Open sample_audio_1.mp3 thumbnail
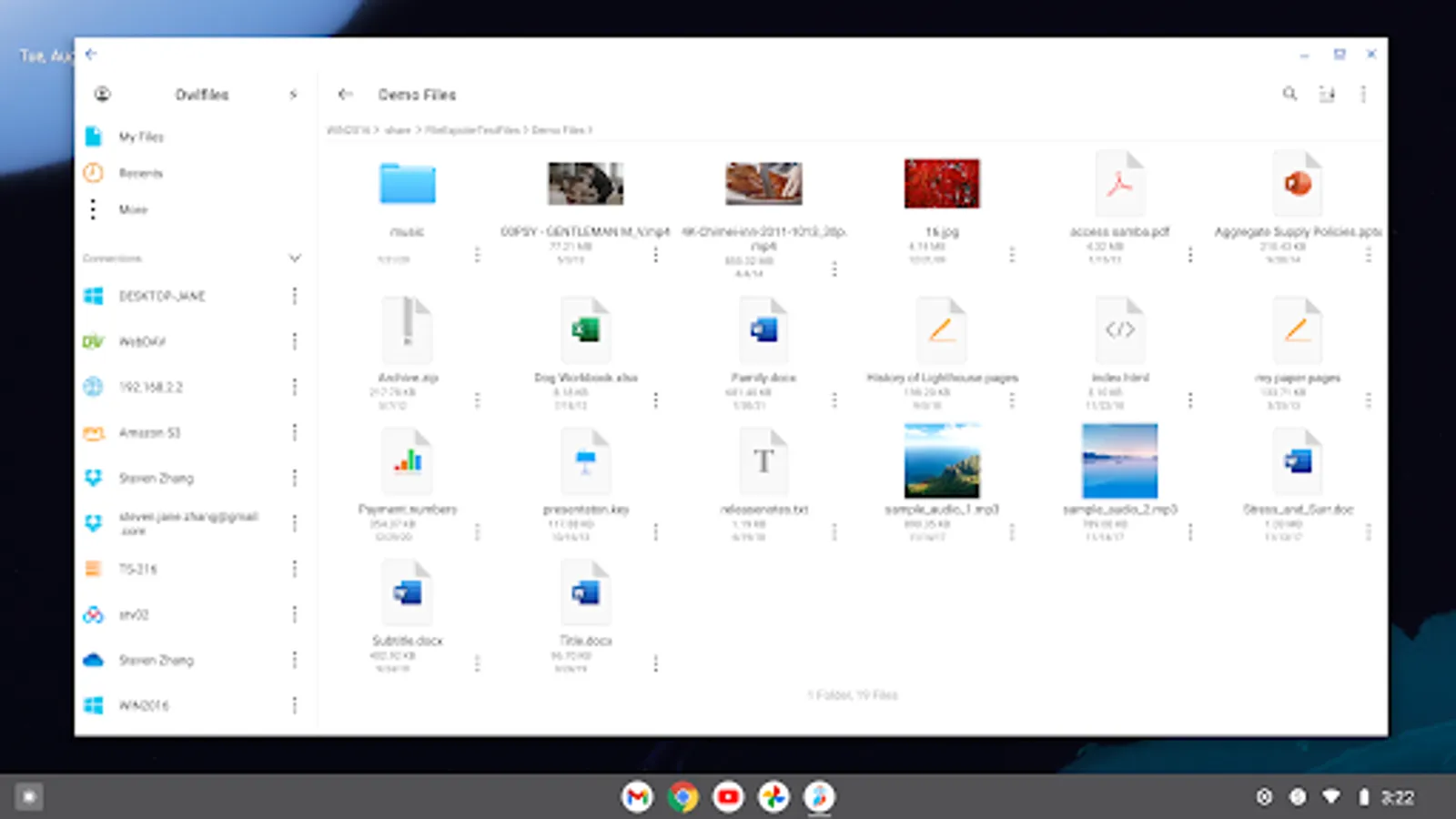This screenshot has height=819, width=1456. coord(942,460)
